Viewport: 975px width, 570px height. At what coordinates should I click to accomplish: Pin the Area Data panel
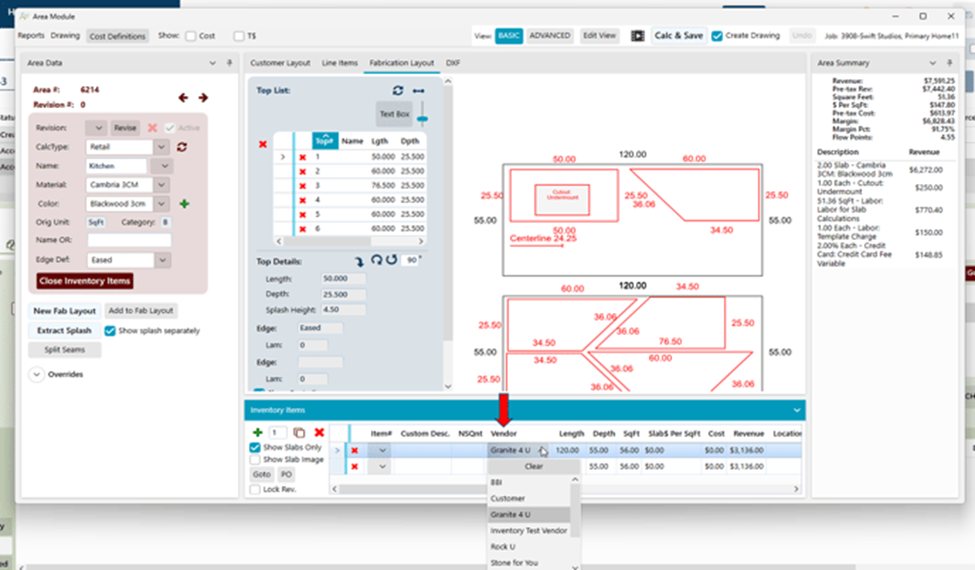tap(229, 63)
